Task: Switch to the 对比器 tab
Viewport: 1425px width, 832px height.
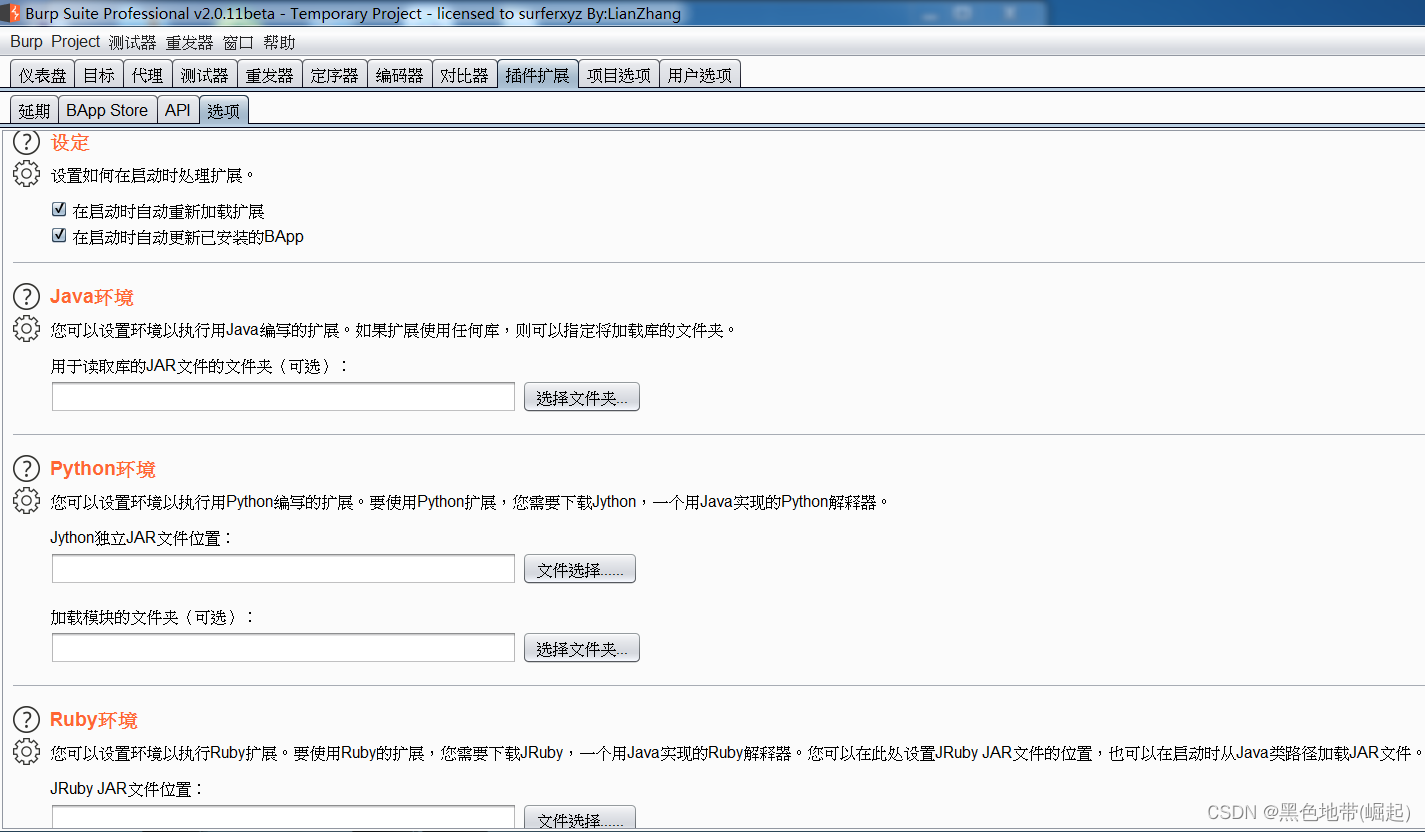Action: pos(464,75)
